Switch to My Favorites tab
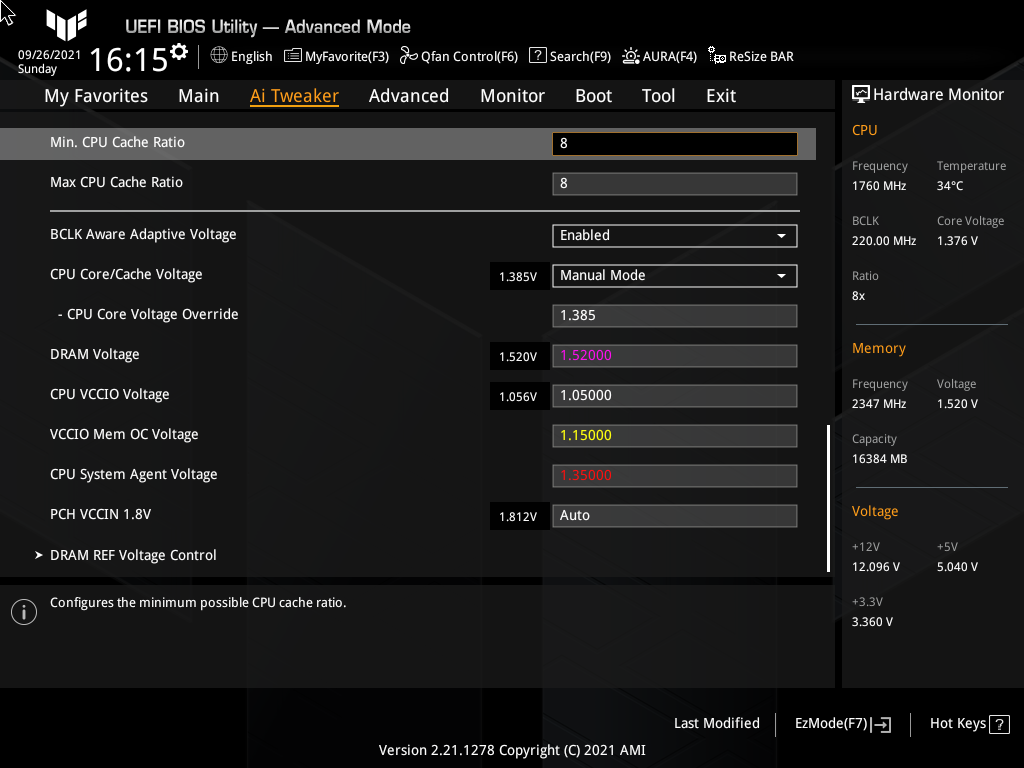The height and width of the screenshot is (768, 1024). pyautogui.click(x=96, y=96)
